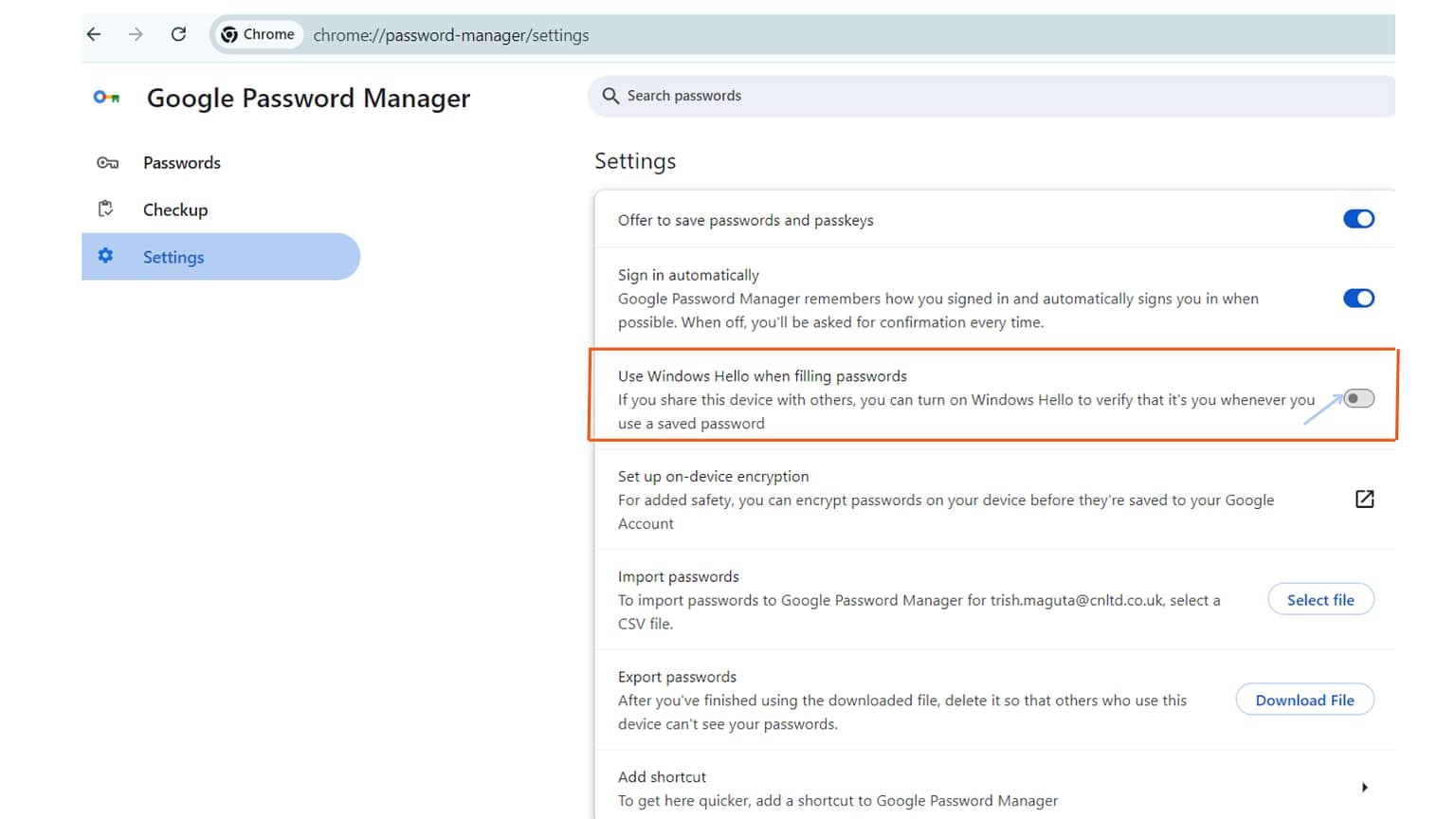Turn off Sign in automatically

(x=1358, y=298)
